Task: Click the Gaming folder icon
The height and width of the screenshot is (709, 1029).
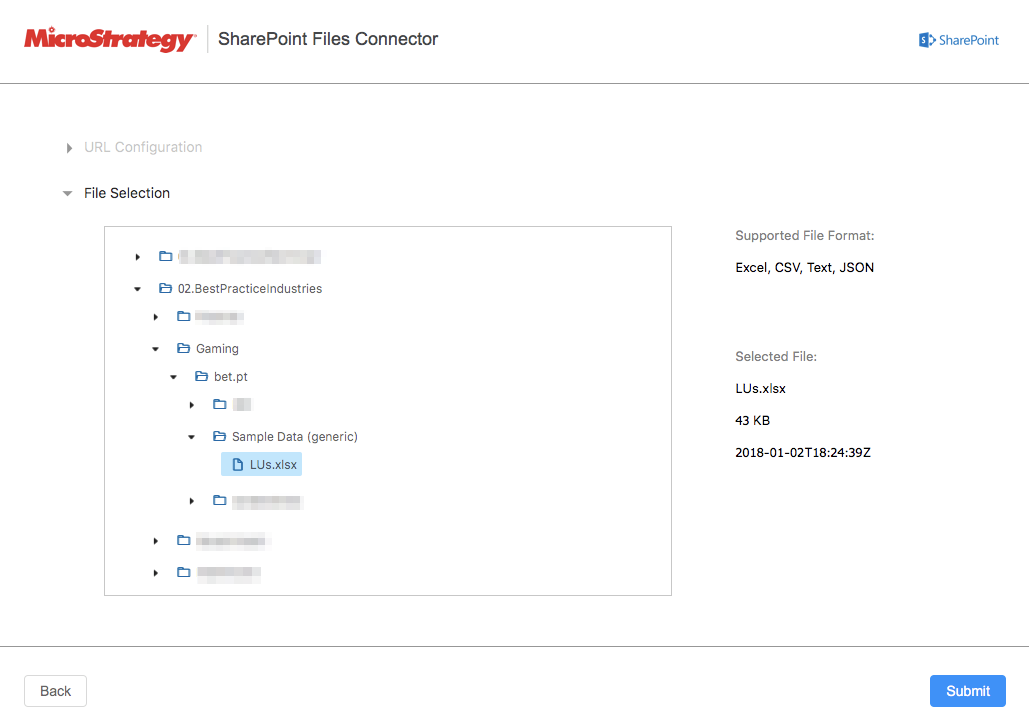Action: click(183, 348)
